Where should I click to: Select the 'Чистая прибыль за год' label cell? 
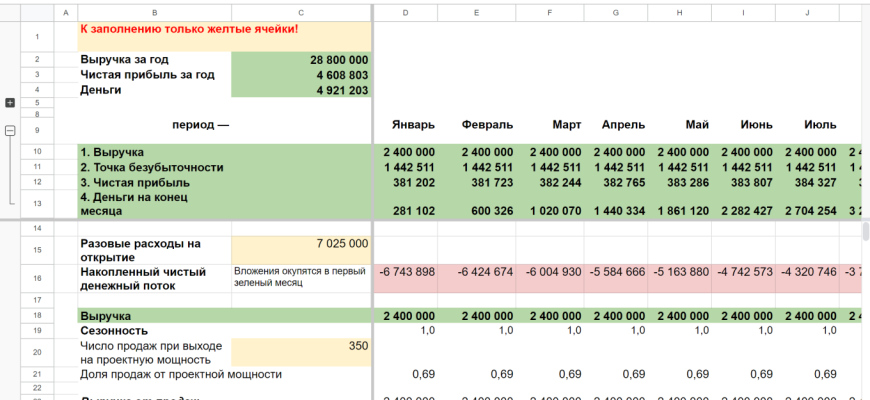click(154, 75)
